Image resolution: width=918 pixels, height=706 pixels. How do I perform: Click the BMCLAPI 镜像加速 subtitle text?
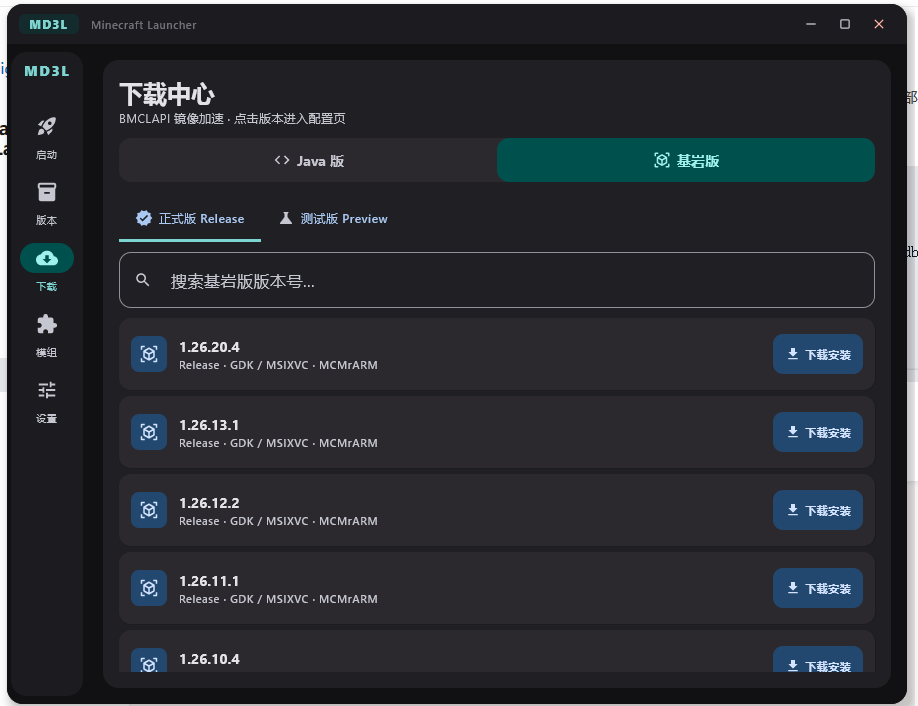click(232, 119)
